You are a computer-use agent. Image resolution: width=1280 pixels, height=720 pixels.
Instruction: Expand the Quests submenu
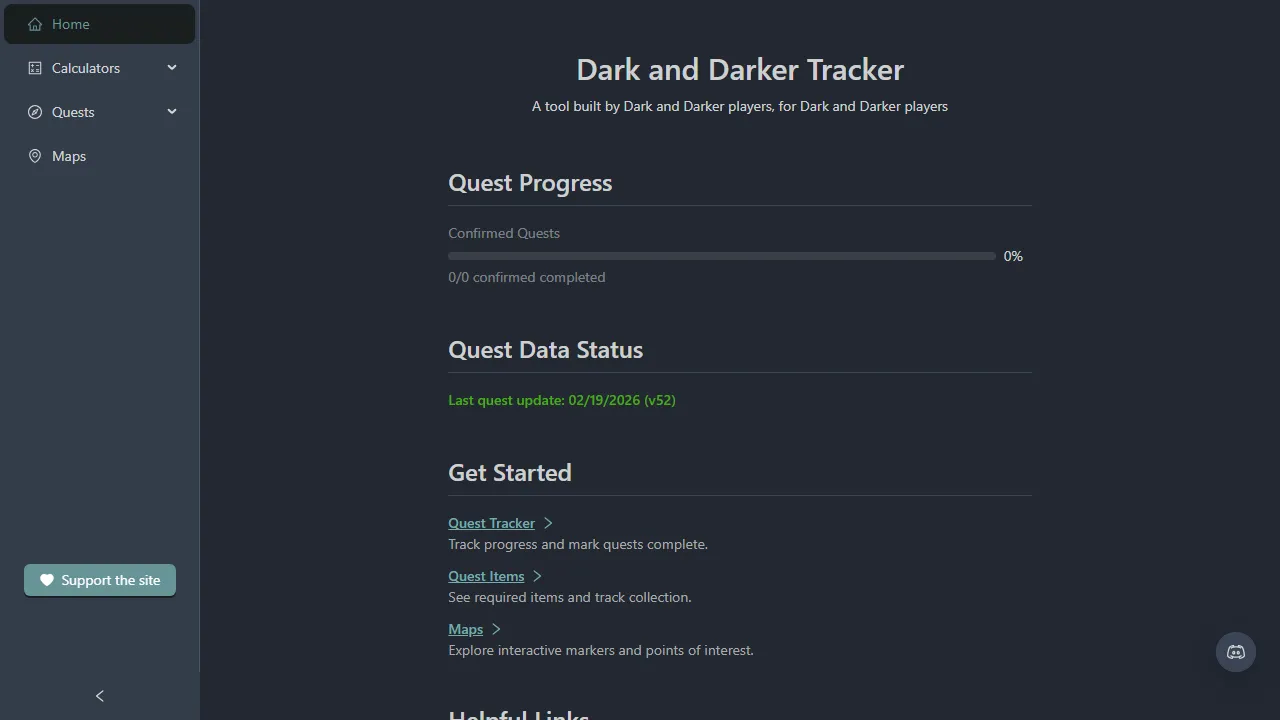tap(171, 111)
